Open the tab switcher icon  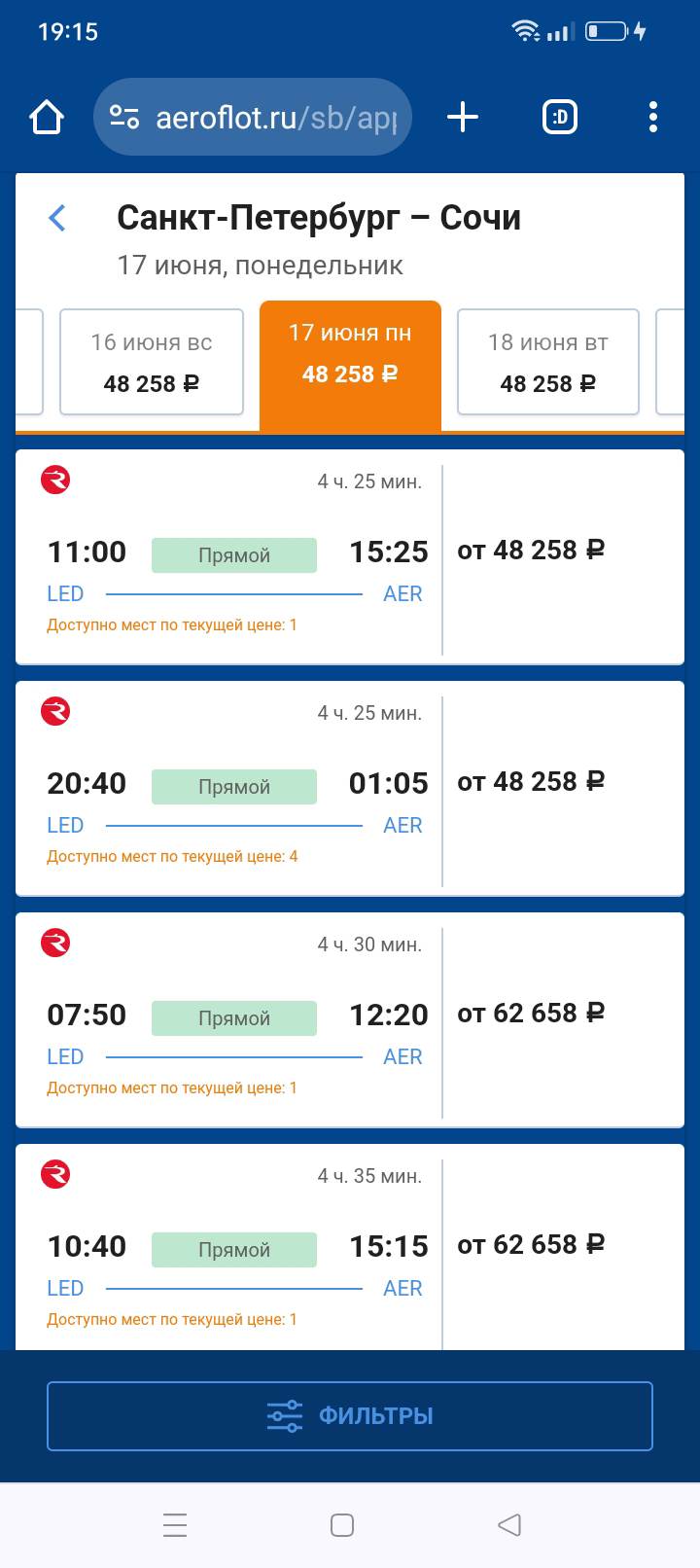[559, 118]
